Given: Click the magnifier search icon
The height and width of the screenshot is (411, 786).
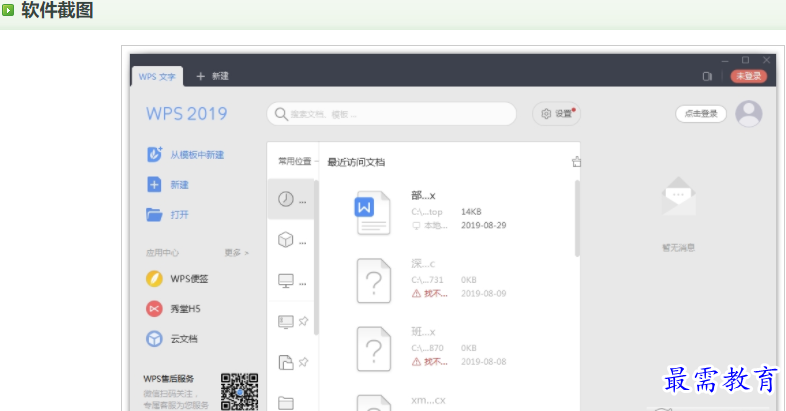Looking at the screenshot, I should (281, 114).
